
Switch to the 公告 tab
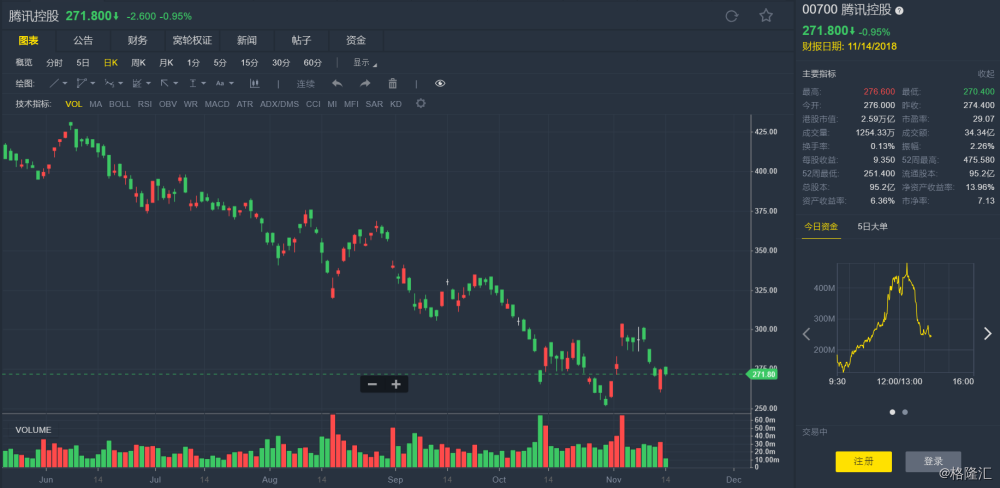pyautogui.click(x=83, y=40)
